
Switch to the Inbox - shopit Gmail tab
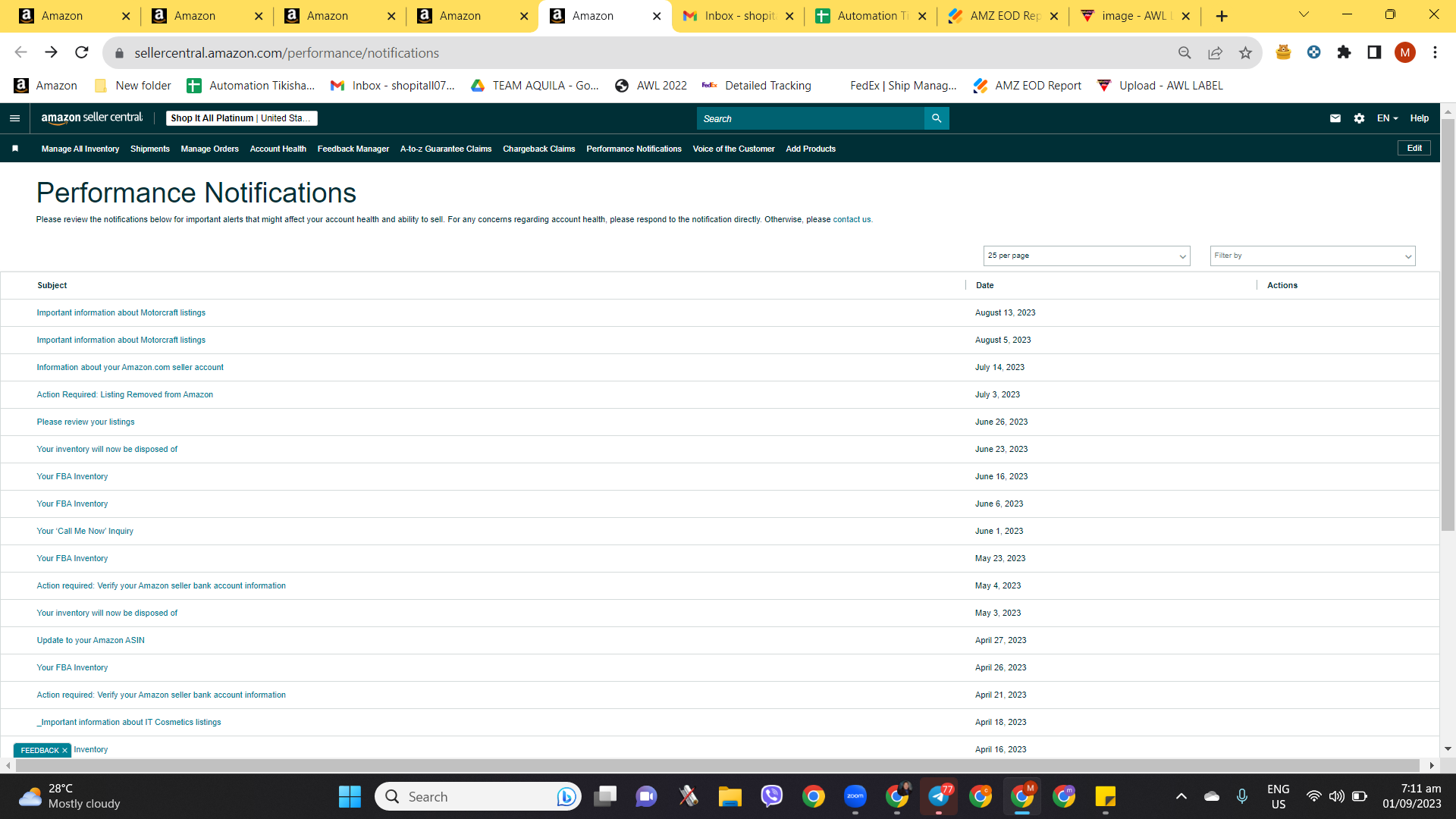(x=738, y=16)
